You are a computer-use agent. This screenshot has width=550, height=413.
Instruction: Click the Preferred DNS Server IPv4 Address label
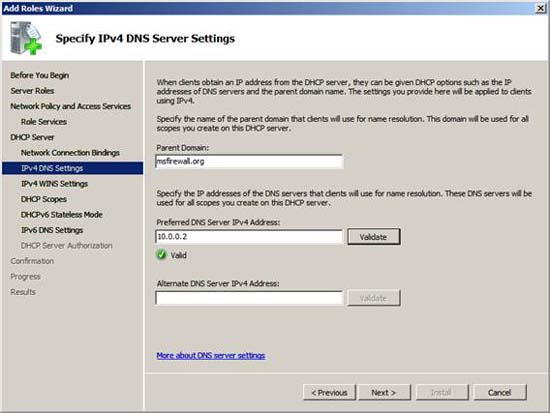click(218, 222)
